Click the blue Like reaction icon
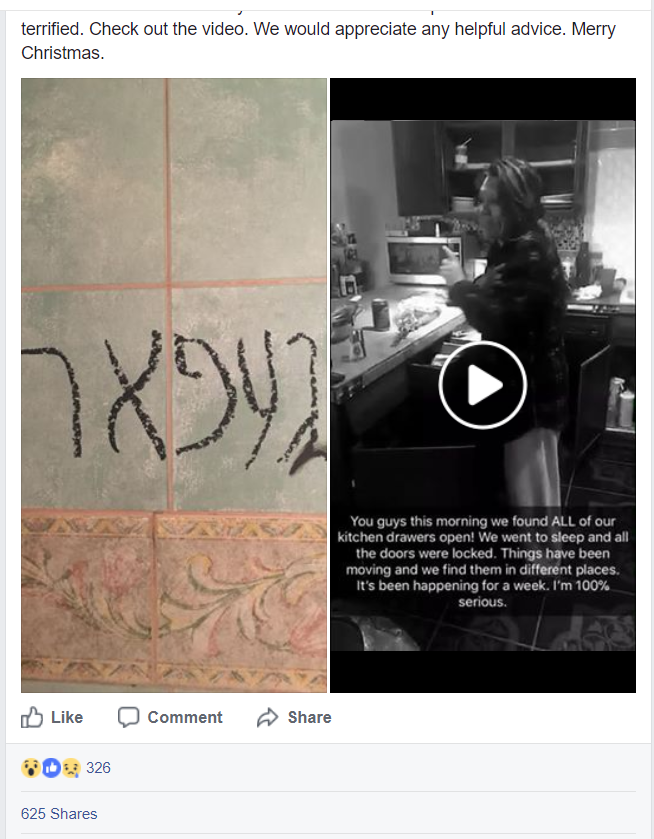This screenshot has height=839, width=654. [x=51, y=768]
